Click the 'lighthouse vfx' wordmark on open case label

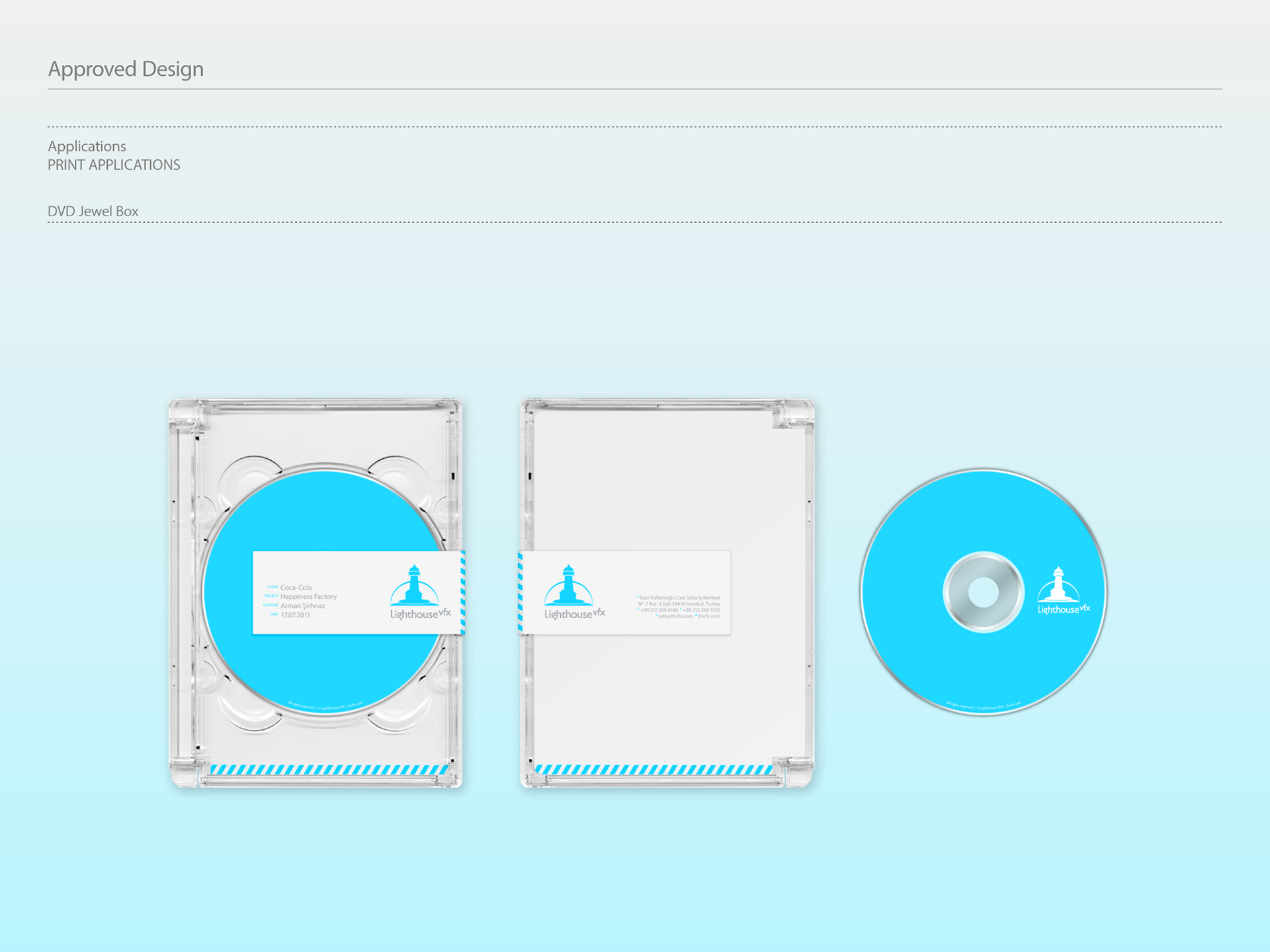[421, 614]
